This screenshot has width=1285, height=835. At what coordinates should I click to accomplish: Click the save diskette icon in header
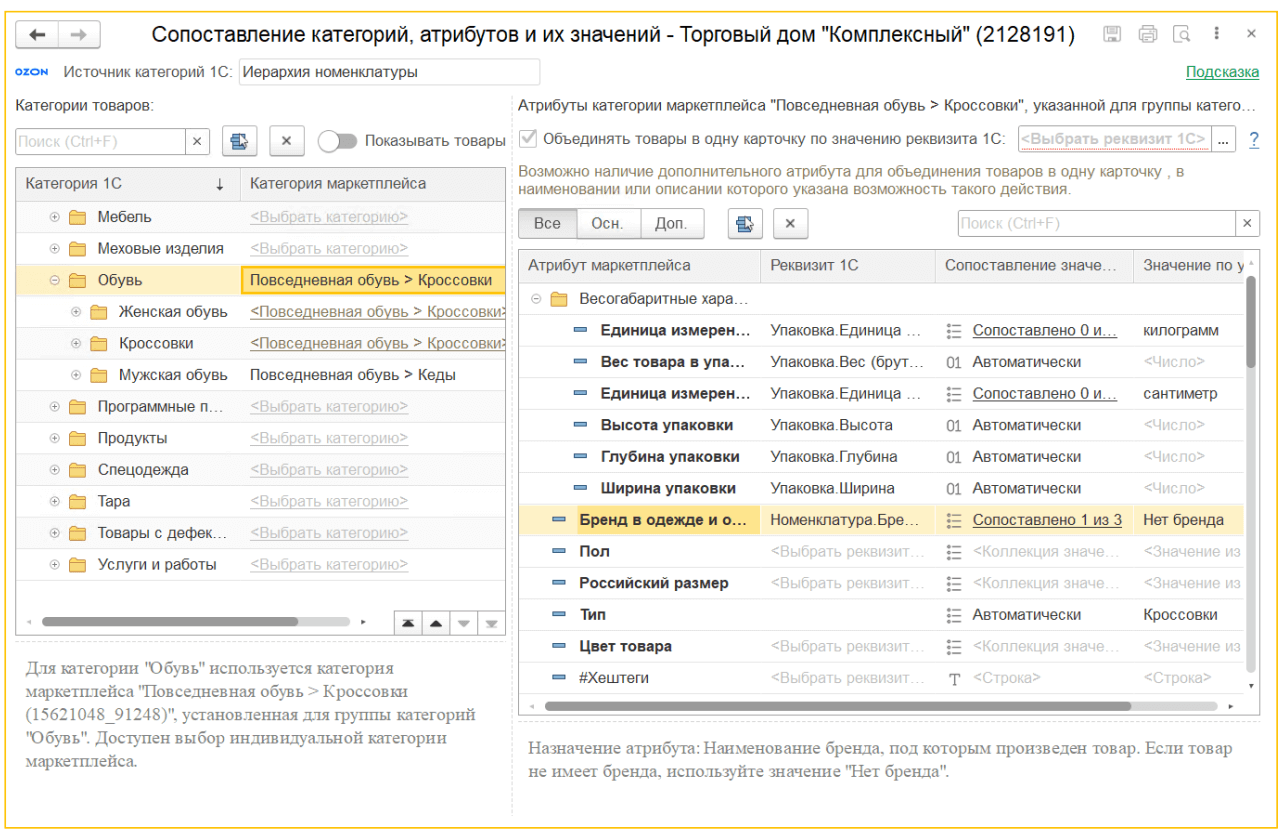click(x=1112, y=35)
